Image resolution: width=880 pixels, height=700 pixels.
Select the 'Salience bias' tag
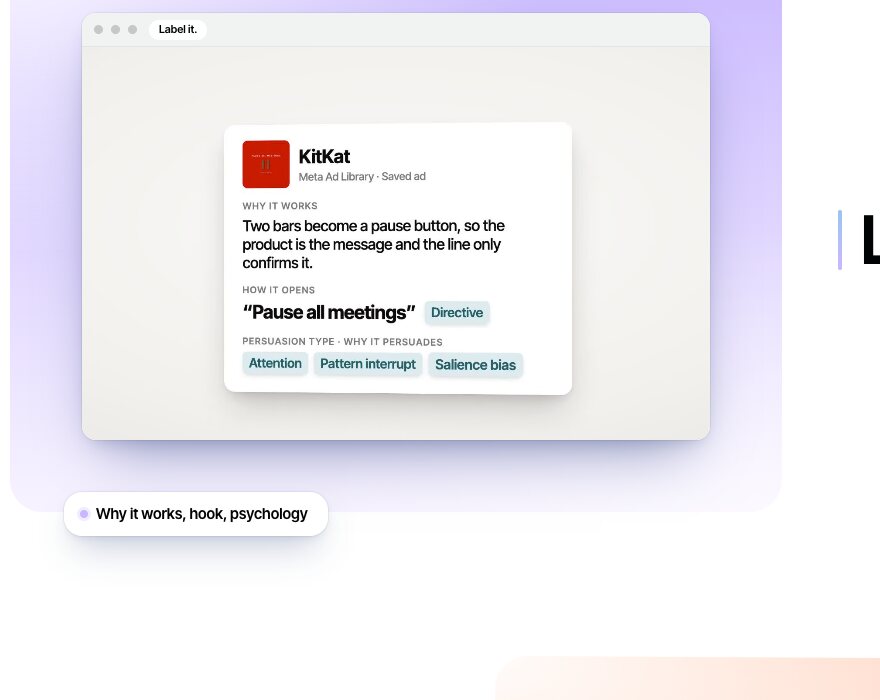(475, 365)
